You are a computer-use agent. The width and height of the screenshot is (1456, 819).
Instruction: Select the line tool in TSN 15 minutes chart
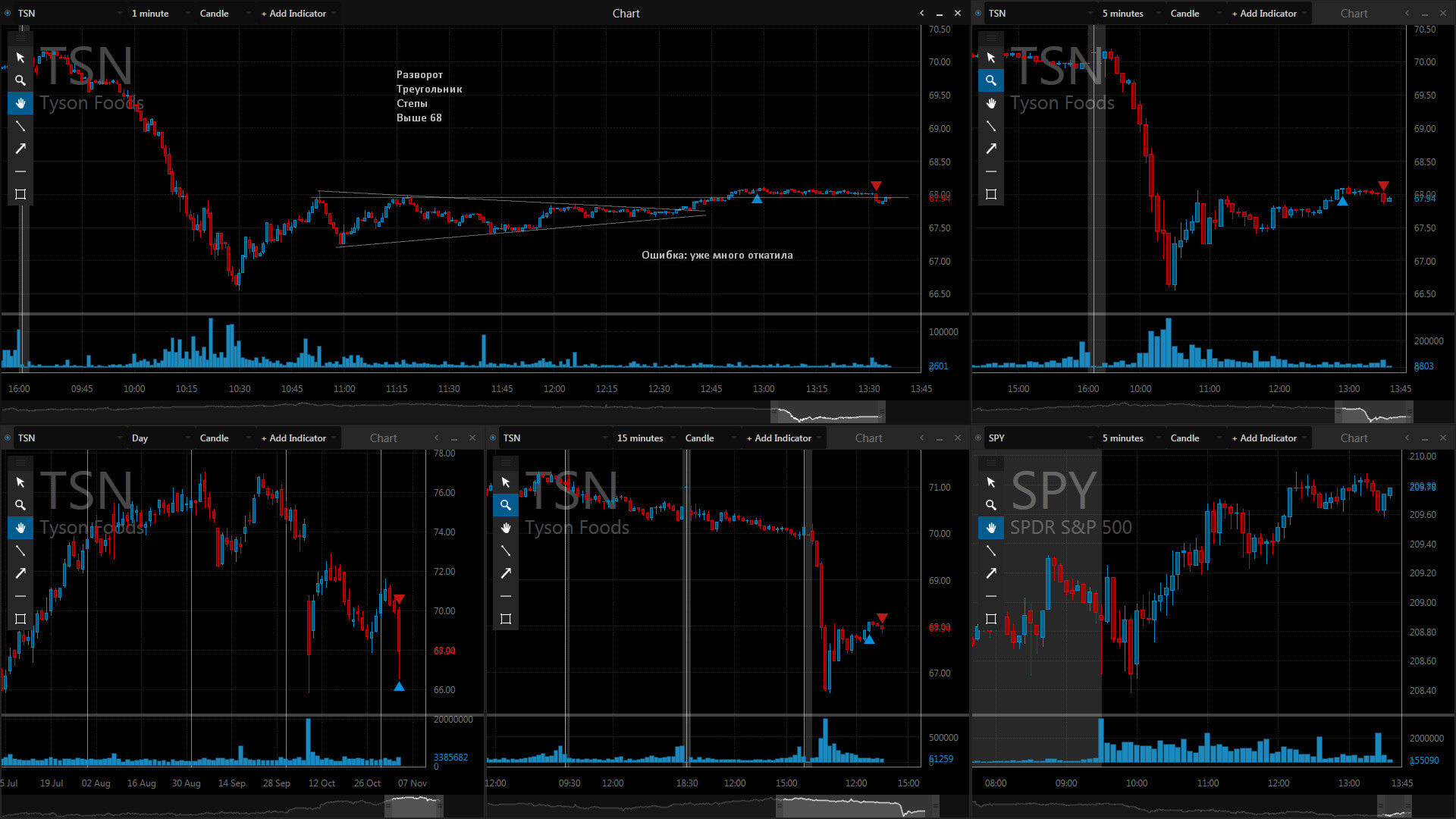click(x=506, y=551)
